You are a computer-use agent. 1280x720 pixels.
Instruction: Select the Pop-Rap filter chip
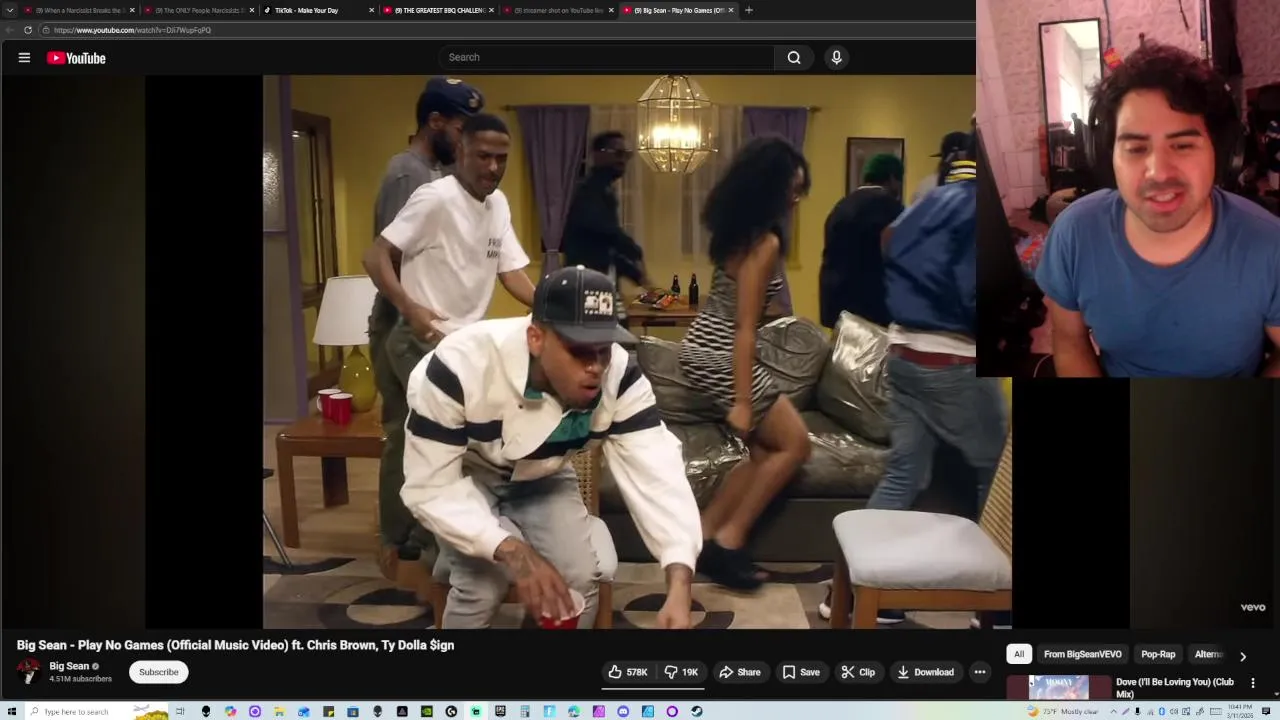[x=1158, y=654]
